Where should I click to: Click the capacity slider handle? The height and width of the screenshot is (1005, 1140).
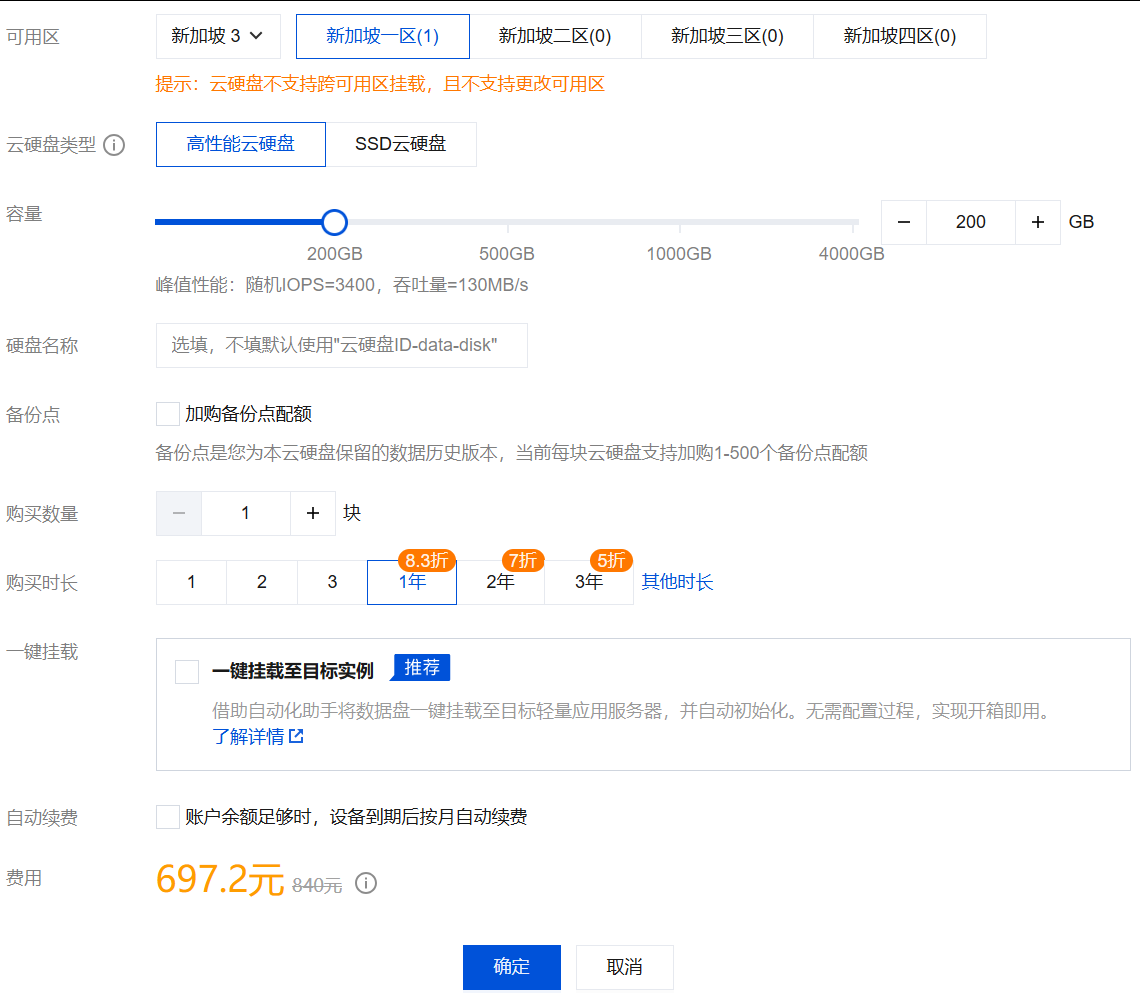tap(334, 222)
